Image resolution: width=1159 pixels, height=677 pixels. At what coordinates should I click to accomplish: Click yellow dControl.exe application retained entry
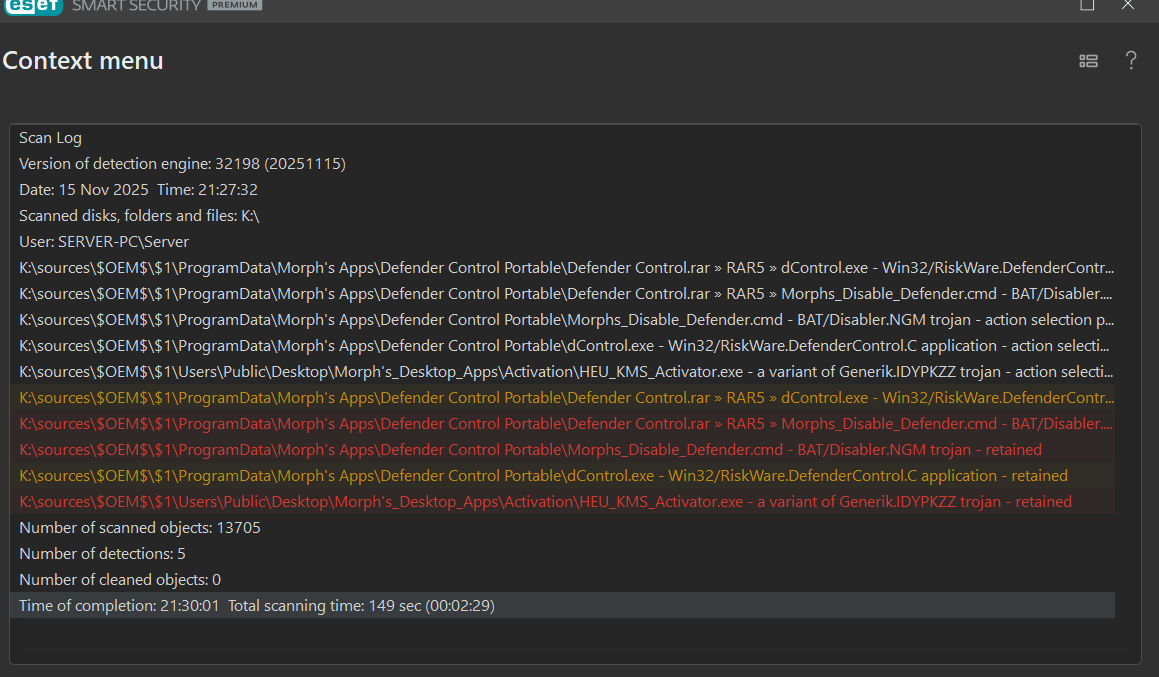pos(543,476)
